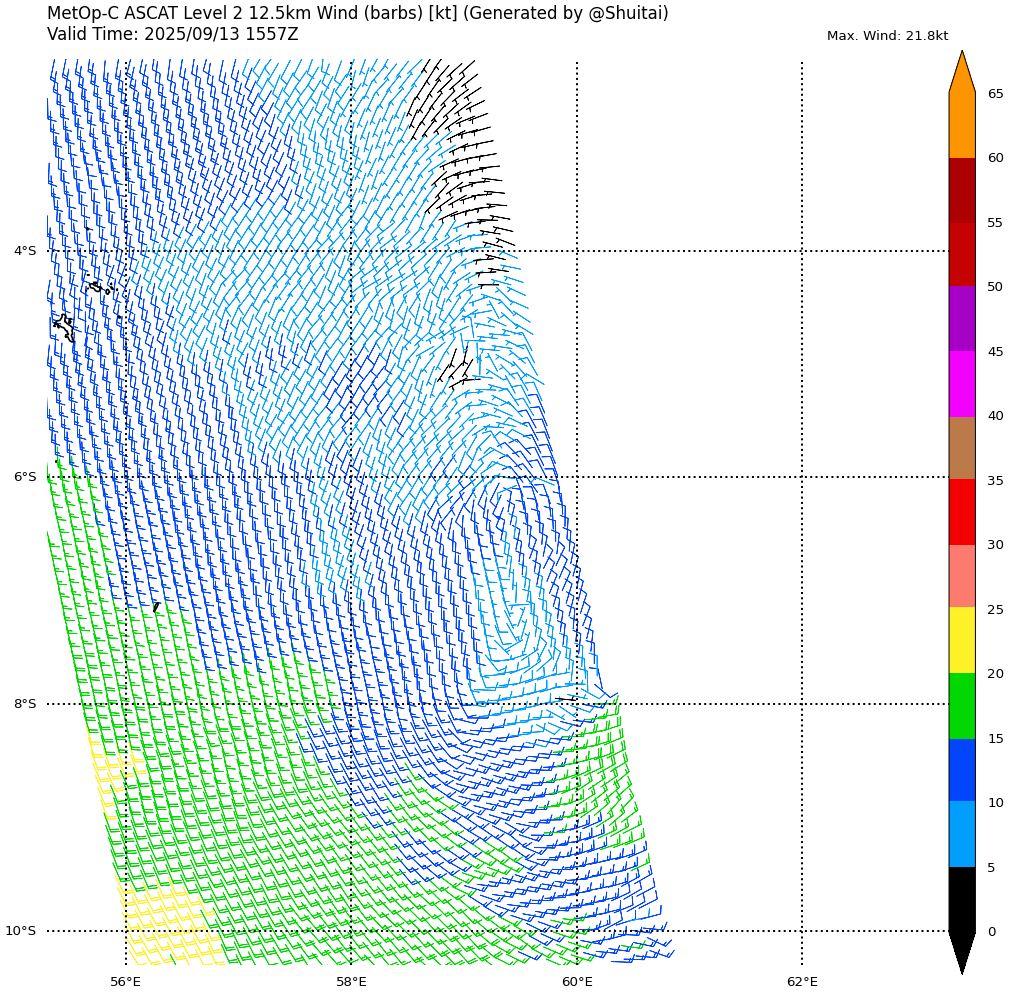The image size is (1009, 993).
Task: Click the light blue 5-10 kt color band
Action: pyautogui.click(x=962, y=835)
